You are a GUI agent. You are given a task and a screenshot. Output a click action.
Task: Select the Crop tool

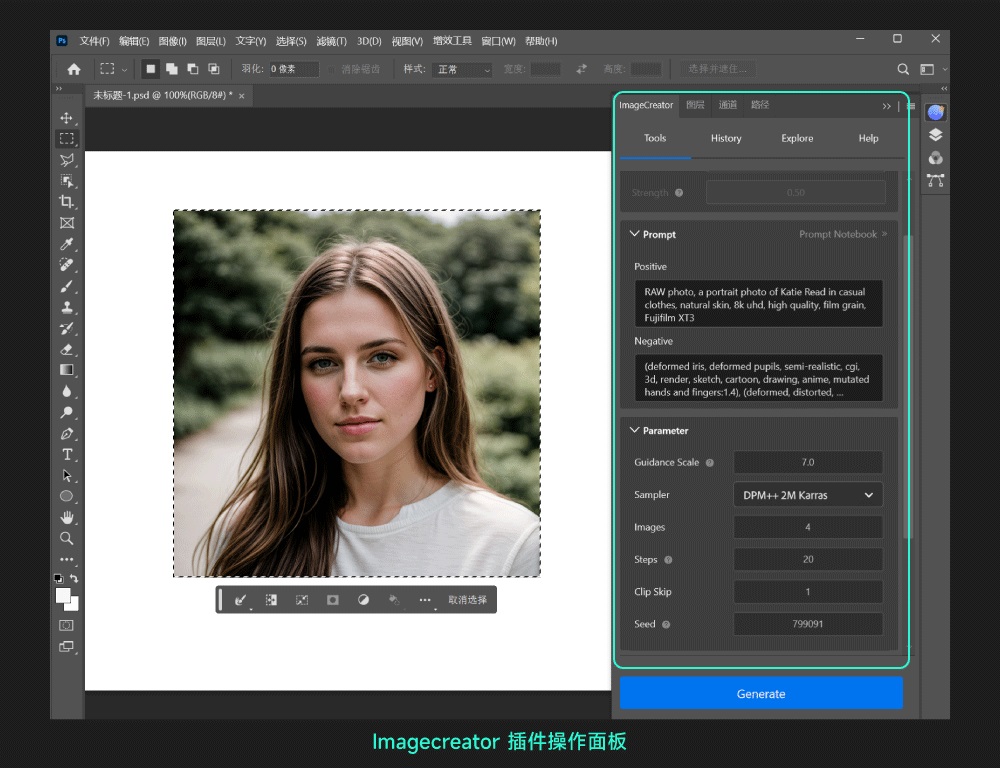coord(66,201)
